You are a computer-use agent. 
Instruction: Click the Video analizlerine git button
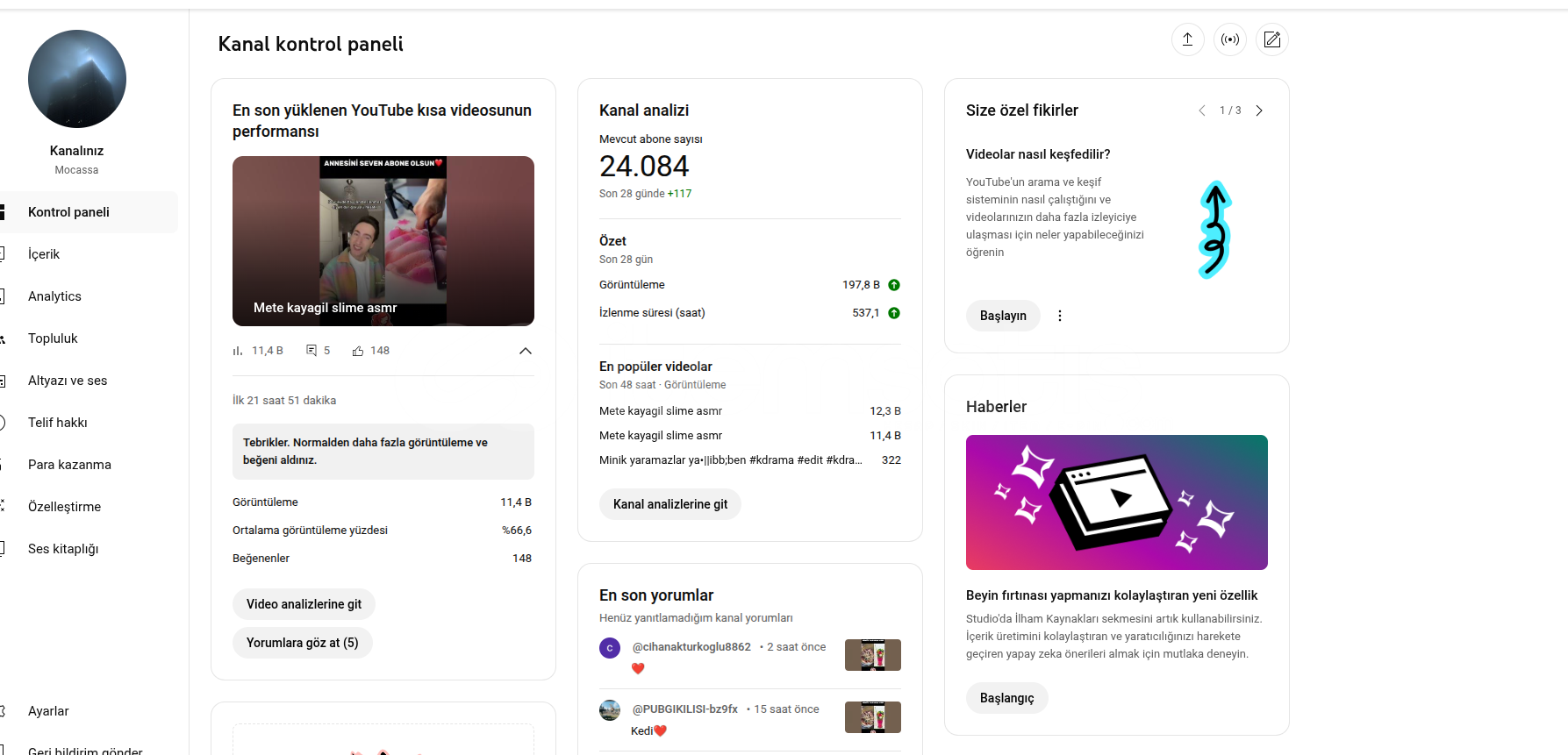[x=304, y=604]
